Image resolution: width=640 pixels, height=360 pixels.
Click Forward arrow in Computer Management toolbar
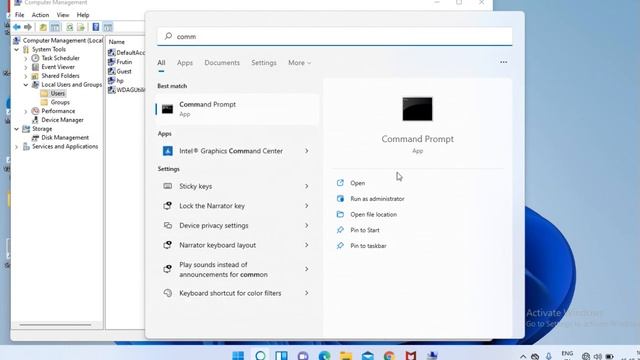(28, 27)
